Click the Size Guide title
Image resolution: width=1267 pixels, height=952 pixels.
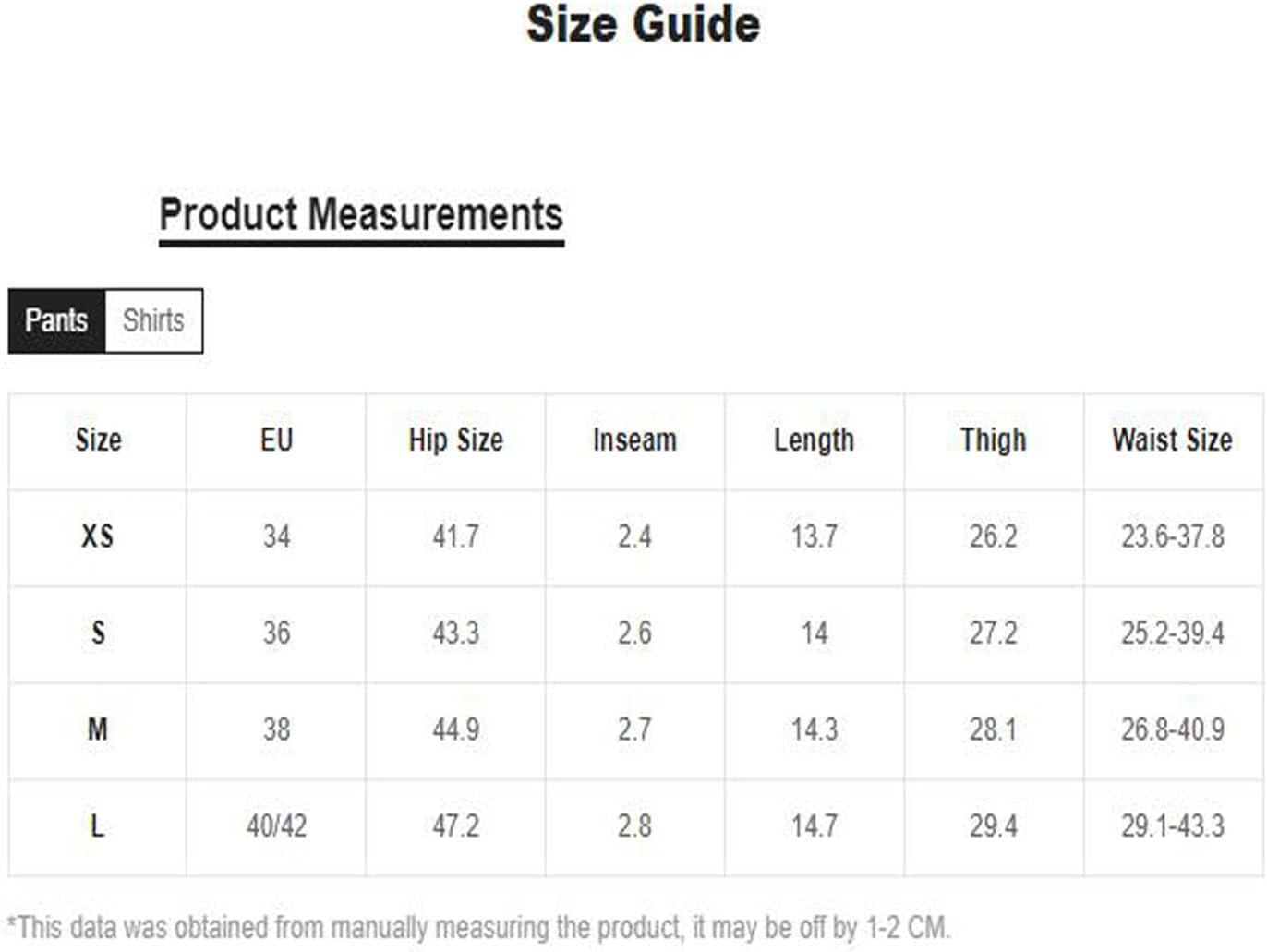tap(643, 25)
